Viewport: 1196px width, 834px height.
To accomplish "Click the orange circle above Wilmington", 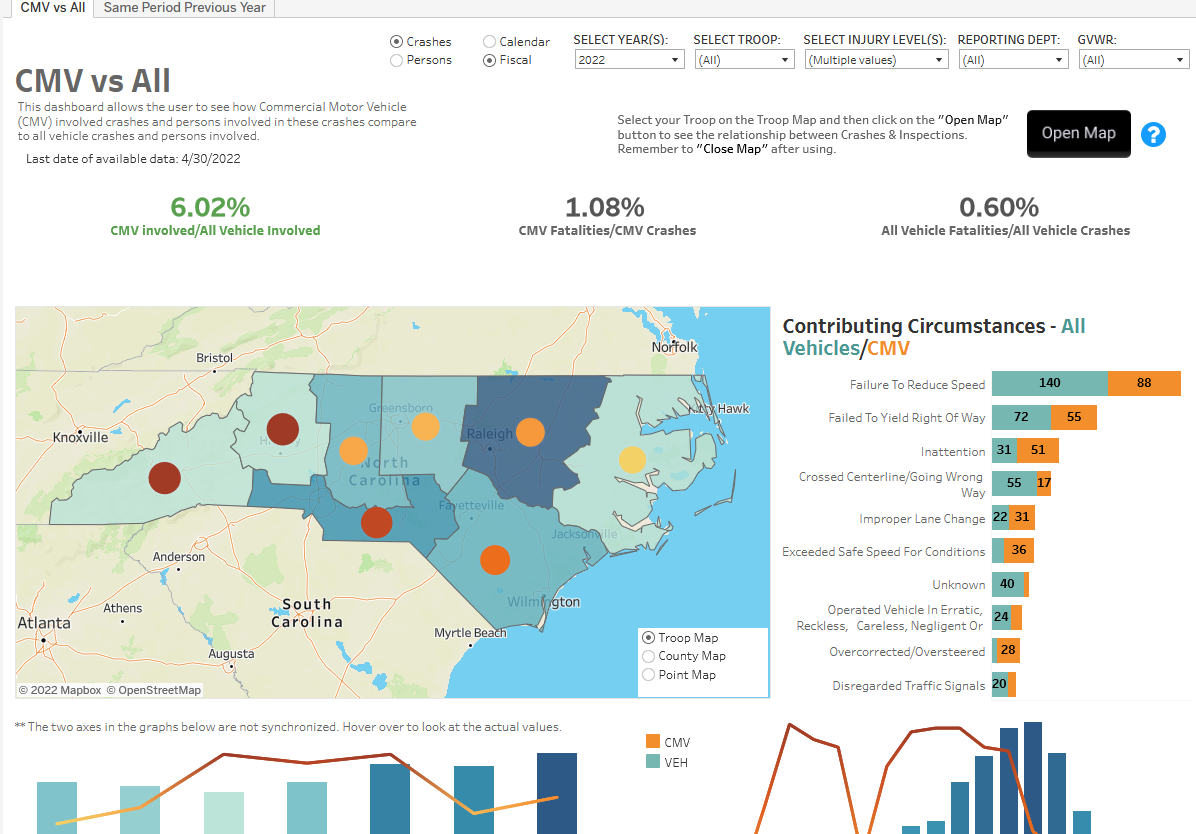I will [x=494, y=559].
